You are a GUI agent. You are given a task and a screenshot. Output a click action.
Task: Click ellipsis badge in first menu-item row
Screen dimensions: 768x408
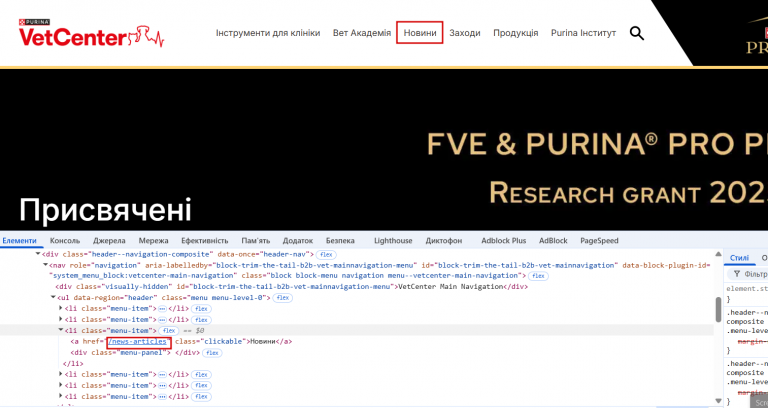[162, 309]
